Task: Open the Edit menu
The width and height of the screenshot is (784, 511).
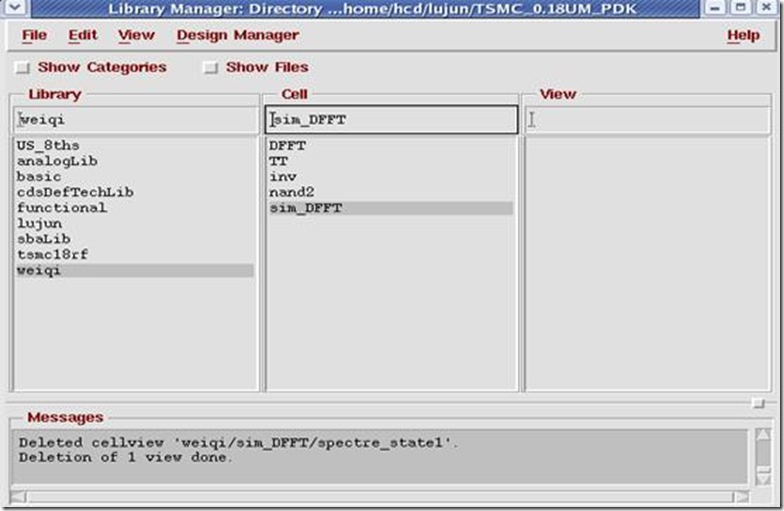Action: pyautogui.click(x=82, y=35)
